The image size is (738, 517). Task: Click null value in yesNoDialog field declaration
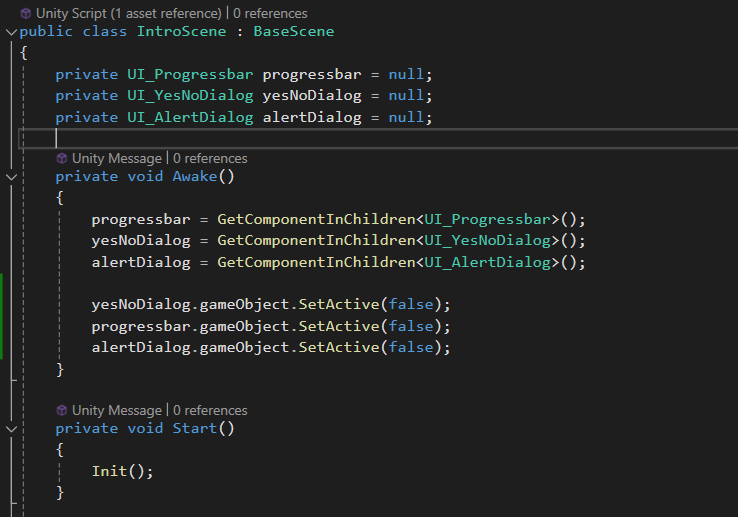point(406,96)
